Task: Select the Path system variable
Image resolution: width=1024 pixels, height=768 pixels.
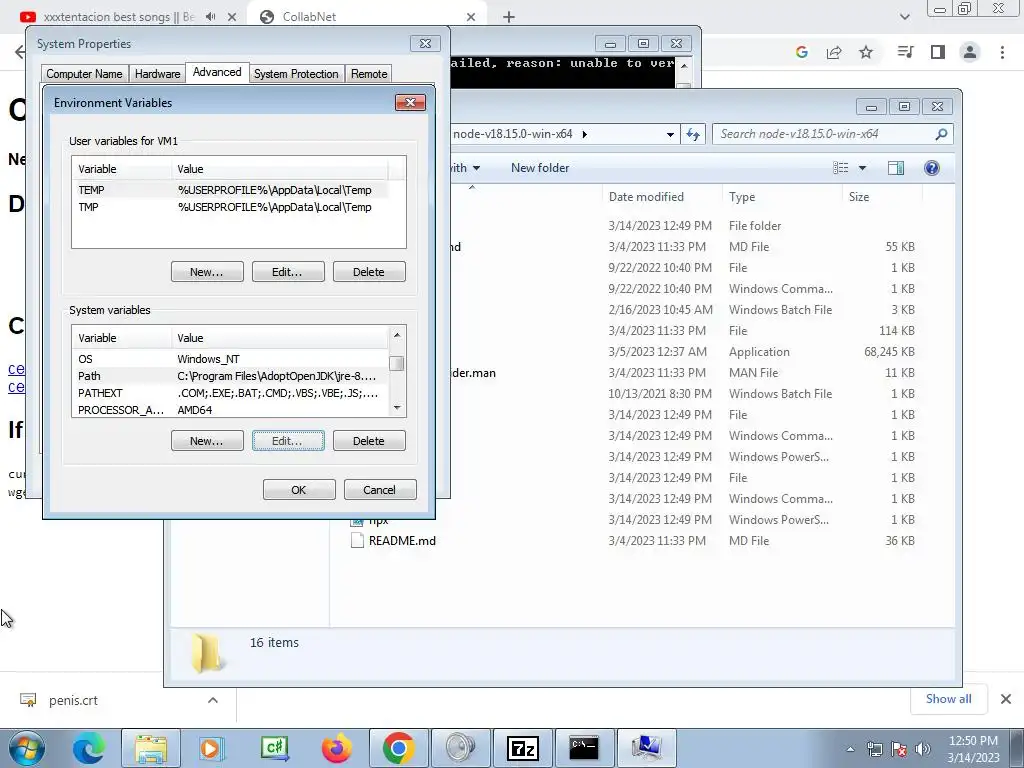Action: coord(231,376)
